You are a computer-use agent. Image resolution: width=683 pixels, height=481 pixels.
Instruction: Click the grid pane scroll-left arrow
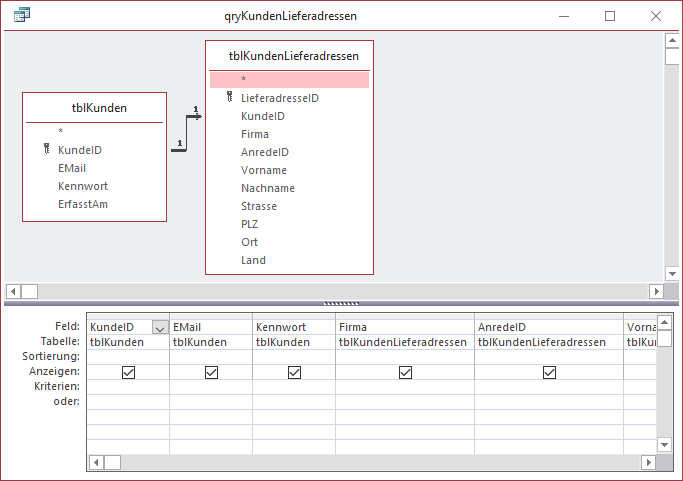coord(97,462)
